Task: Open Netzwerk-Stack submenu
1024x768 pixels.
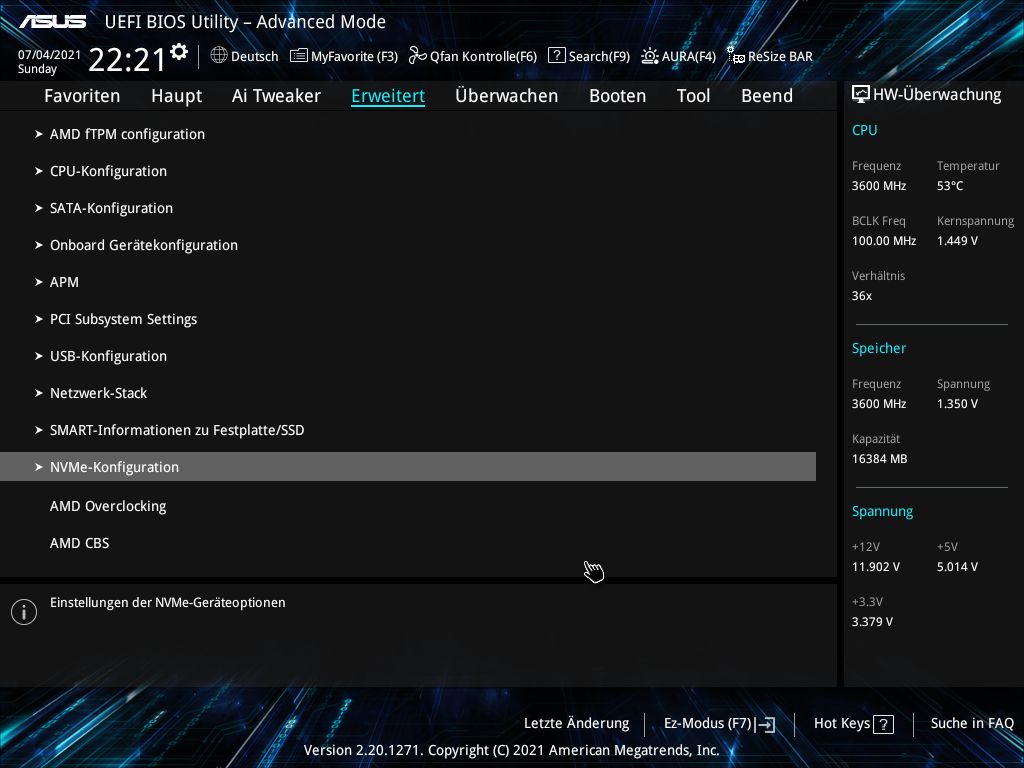Action: (99, 393)
